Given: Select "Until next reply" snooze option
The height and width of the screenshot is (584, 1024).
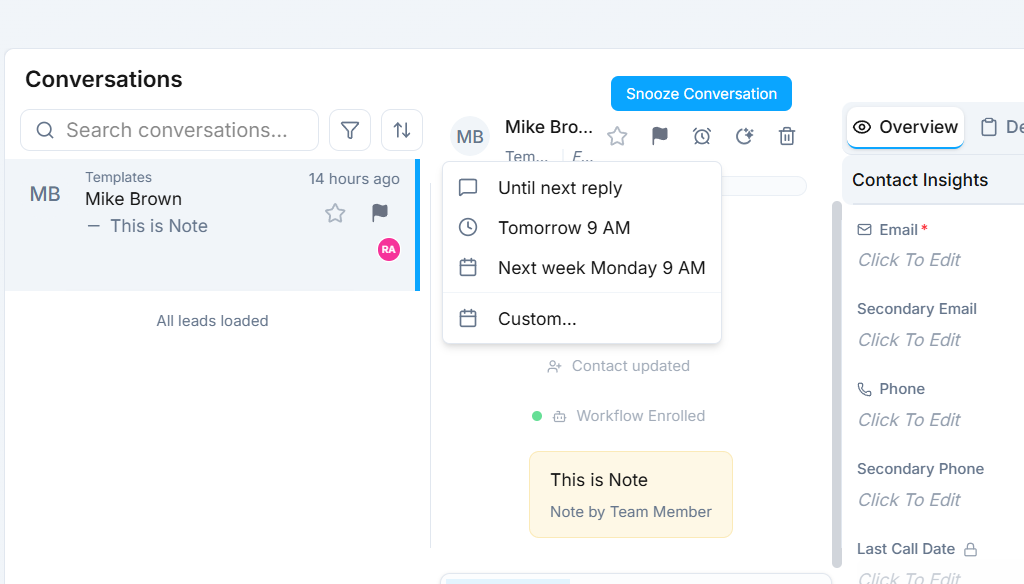Looking at the screenshot, I should tap(560, 188).
